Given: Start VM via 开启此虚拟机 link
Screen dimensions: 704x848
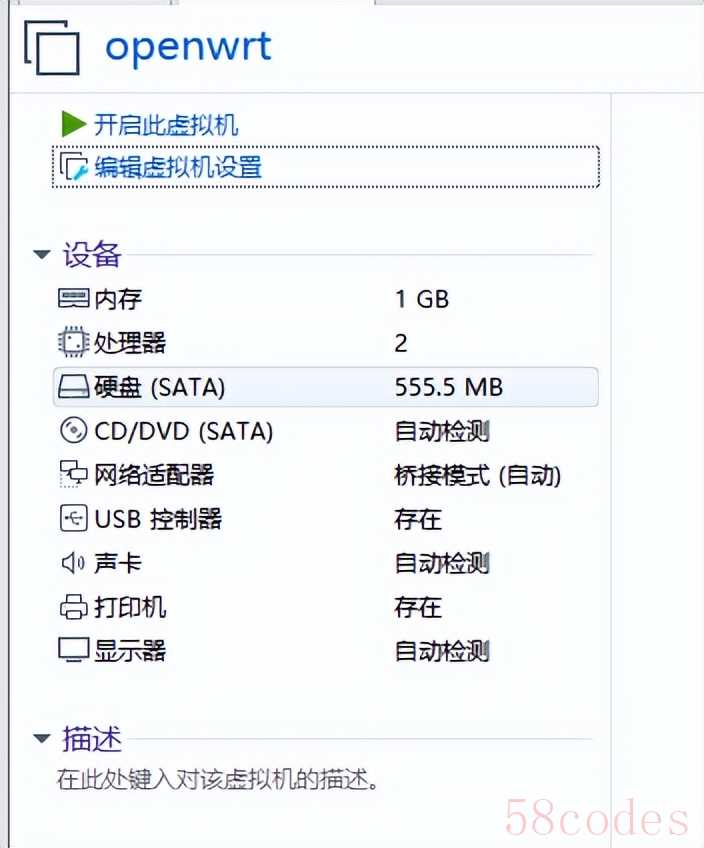Looking at the screenshot, I should click(x=166, y=124).
